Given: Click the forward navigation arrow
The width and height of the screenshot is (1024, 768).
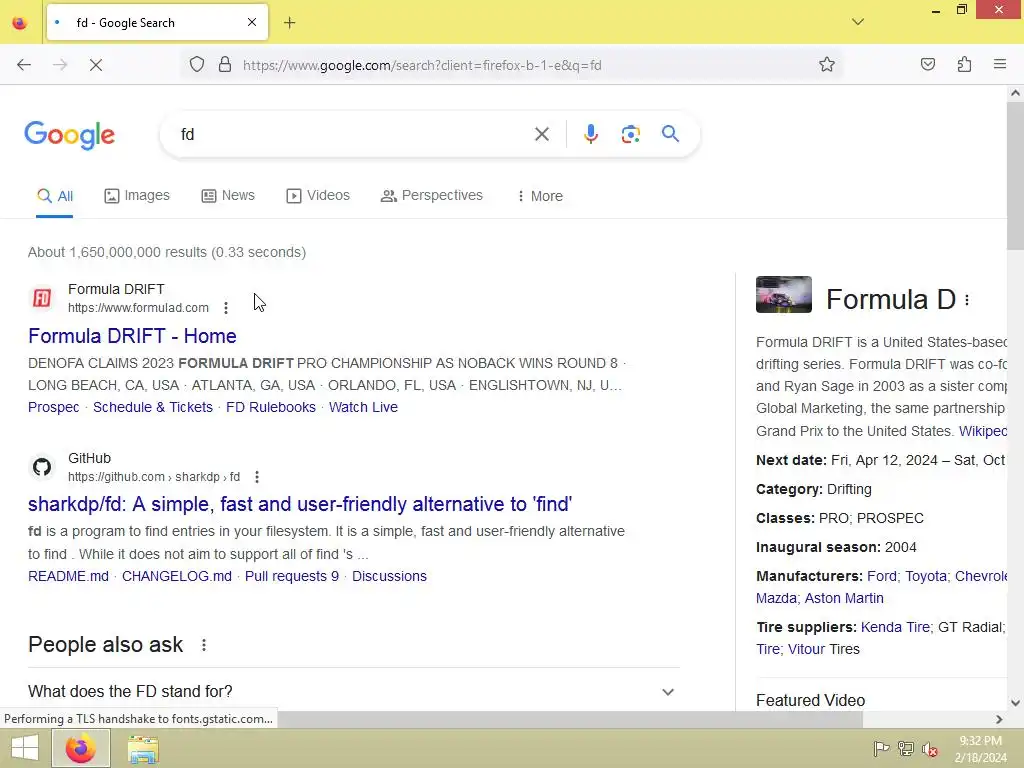Looking at the screenshot, I should [60, 65].
